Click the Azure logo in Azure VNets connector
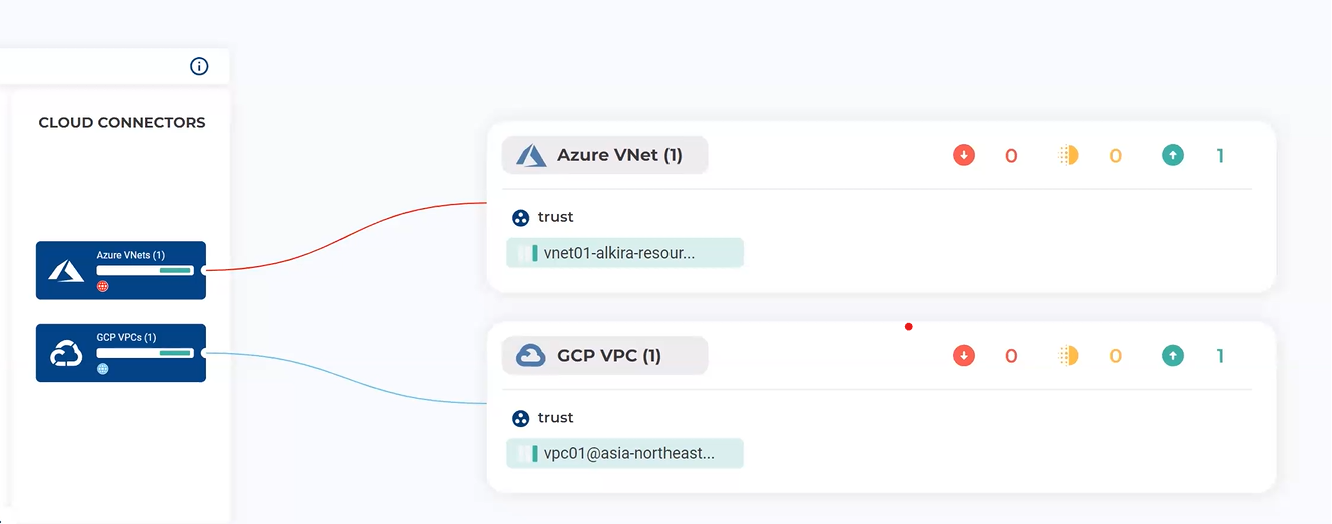 click(66, 270)
